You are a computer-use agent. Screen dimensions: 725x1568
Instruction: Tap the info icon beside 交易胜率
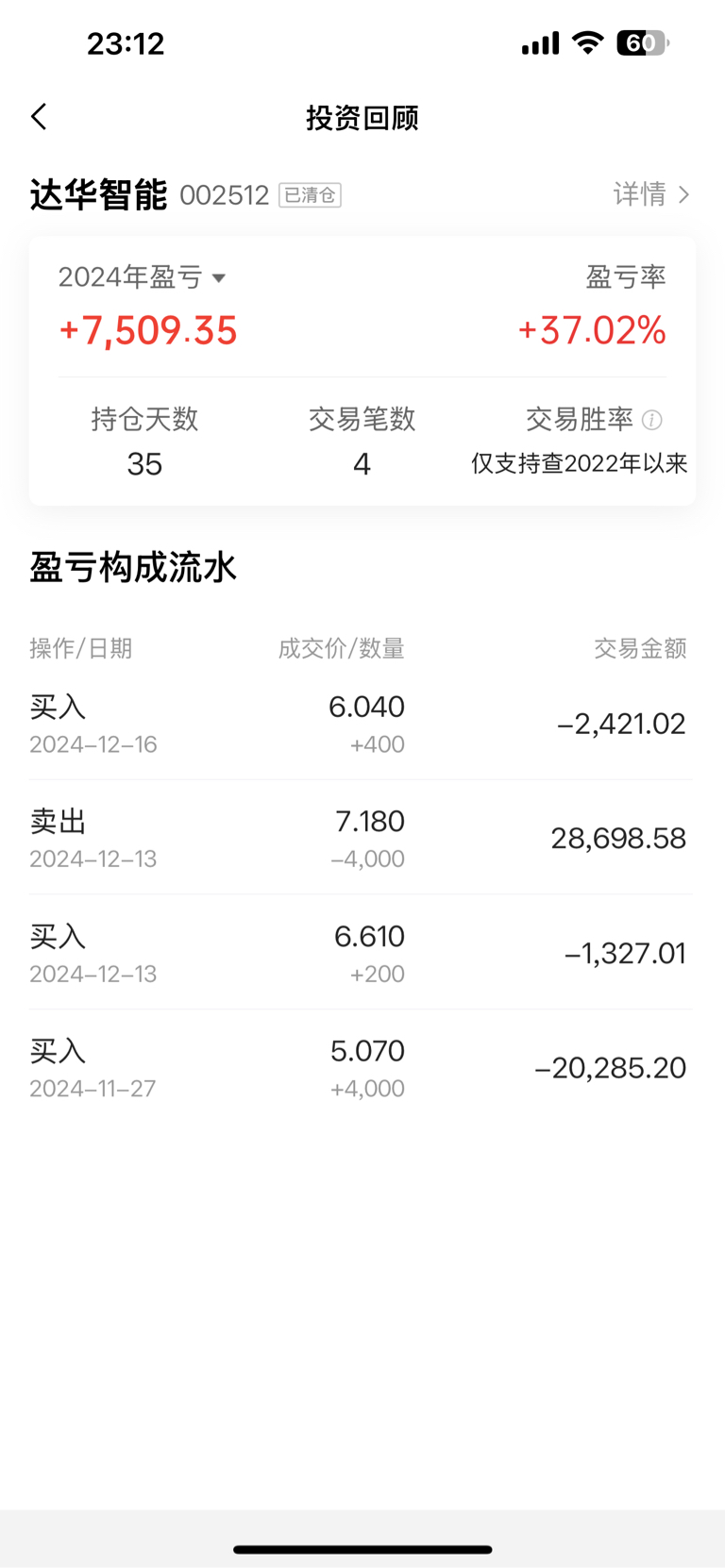651,420
